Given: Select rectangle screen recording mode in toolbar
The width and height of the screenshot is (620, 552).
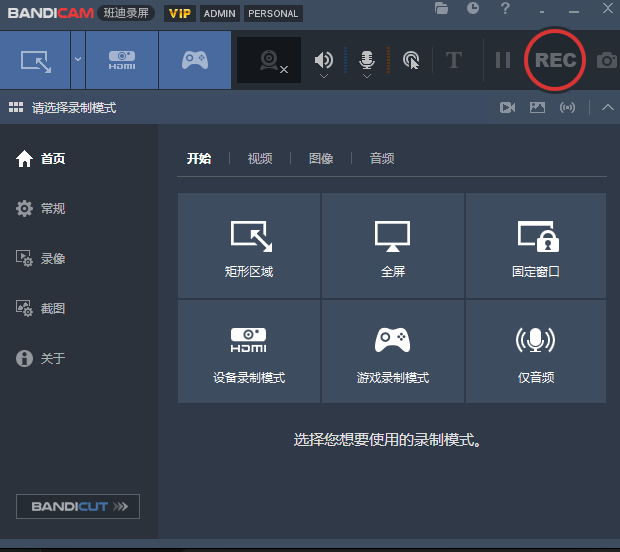Looking at the screenshot, I should pyautogui.click(x=35, y=60).
